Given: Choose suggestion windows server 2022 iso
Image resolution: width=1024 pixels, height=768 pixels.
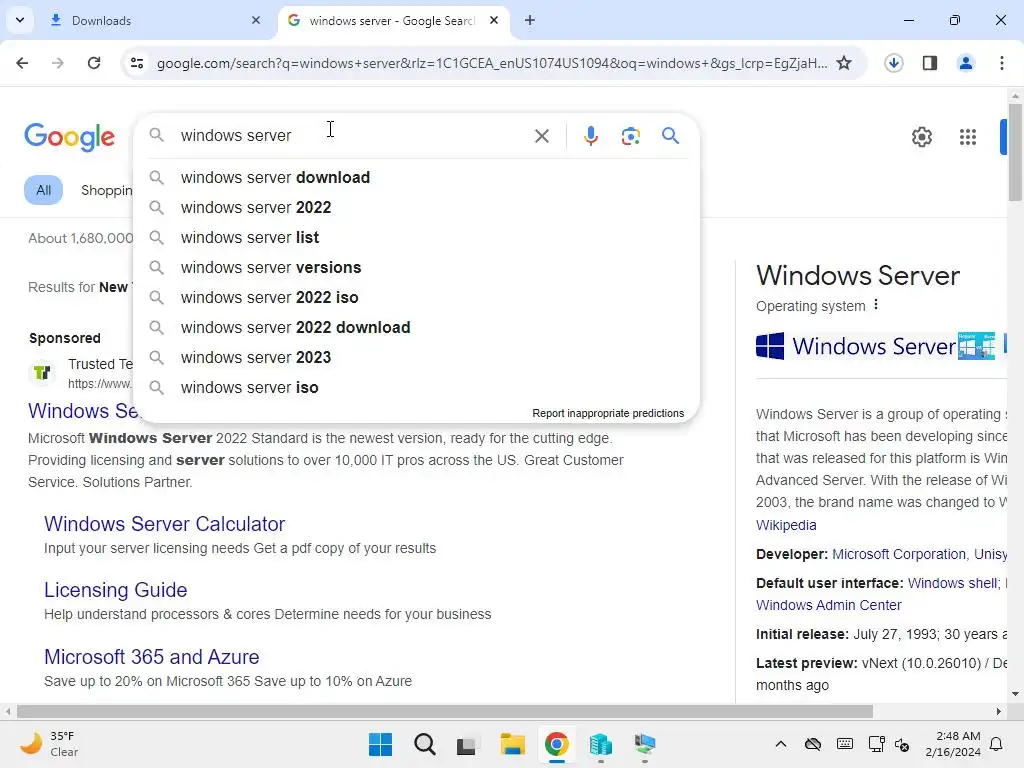Looking at the screenshot, I should pyautogui.click(x=417, y=298).
